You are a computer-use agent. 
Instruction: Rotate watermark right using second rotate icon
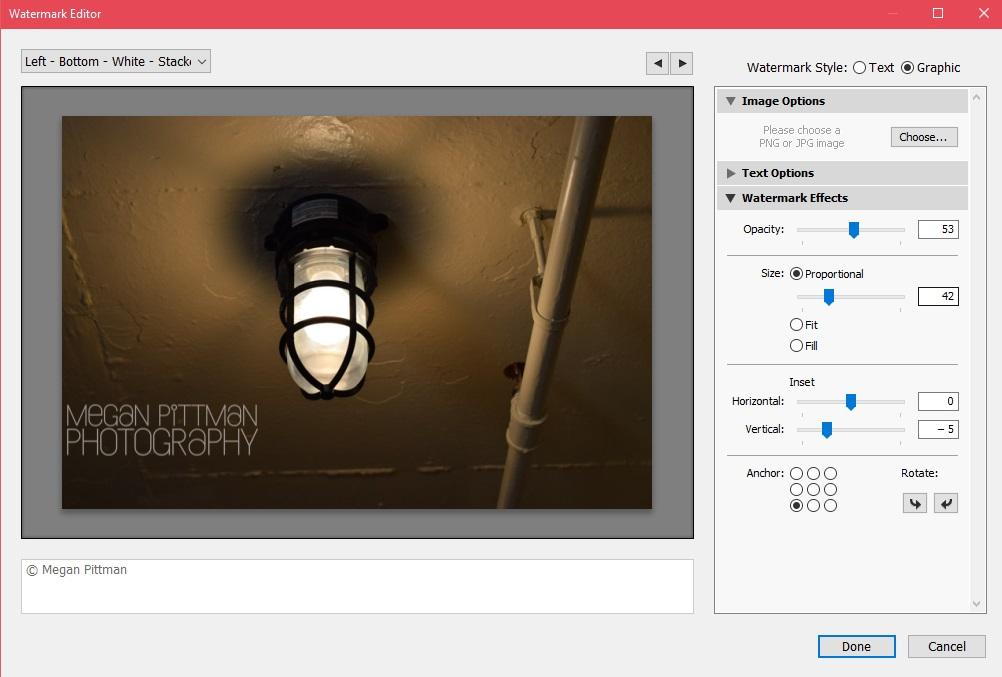point(946,504)
